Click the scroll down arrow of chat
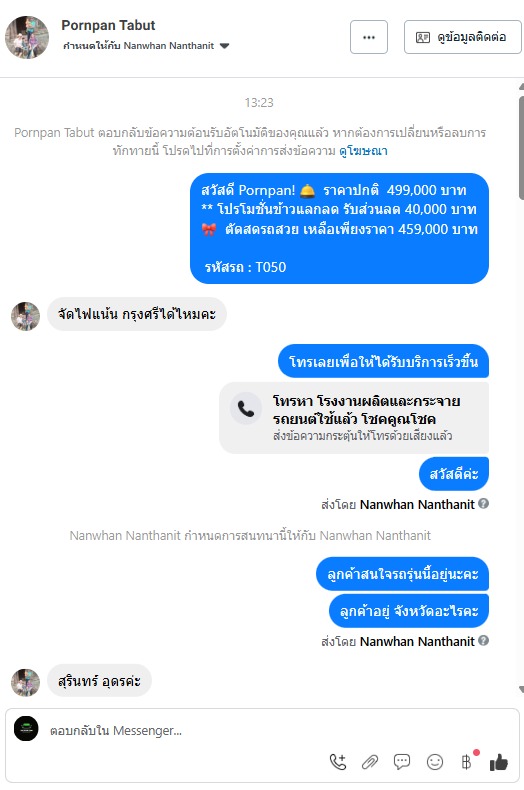 pyautogui.click(x=521, y=689)
